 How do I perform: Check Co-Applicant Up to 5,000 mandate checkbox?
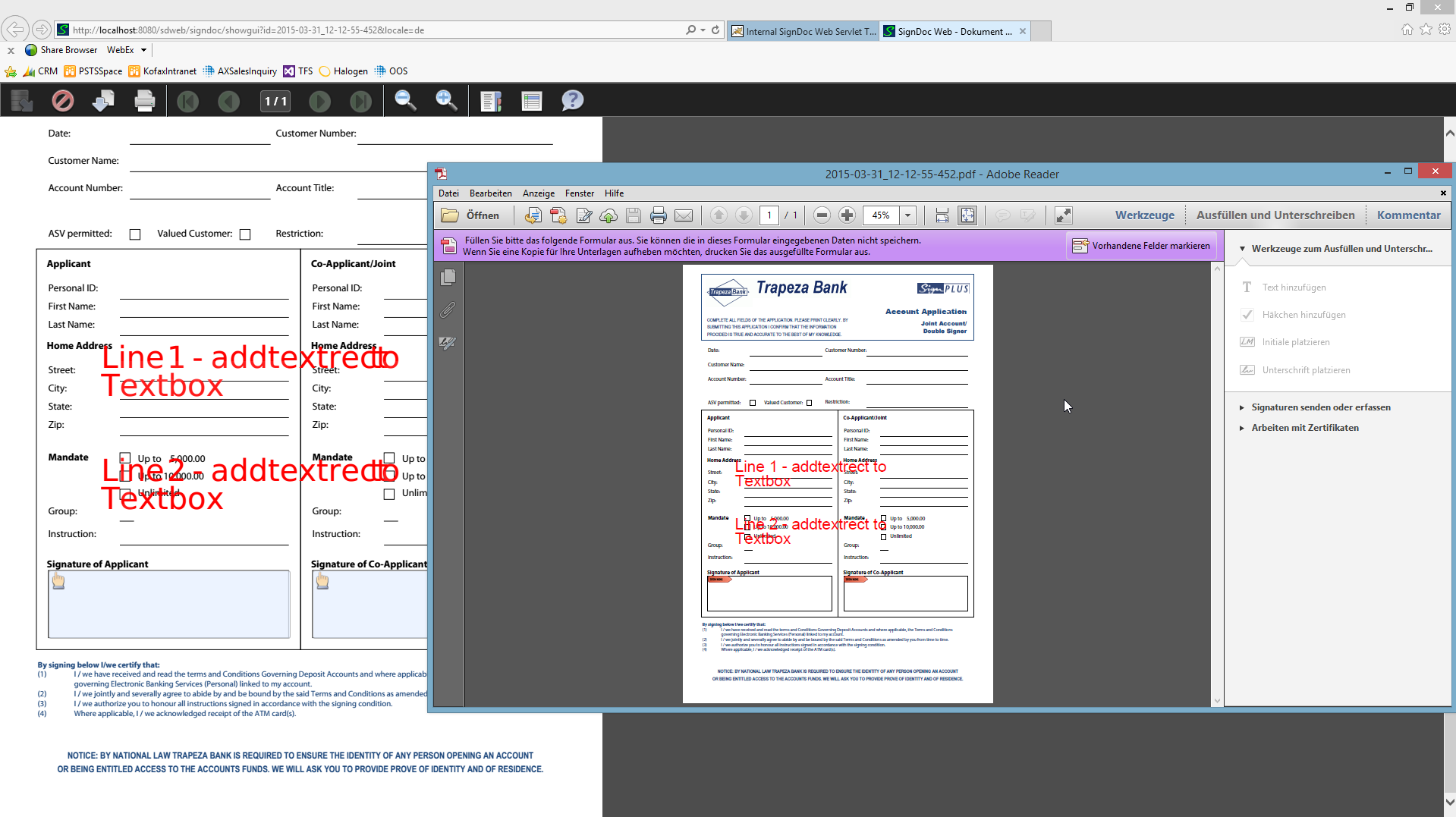(389, 458)
